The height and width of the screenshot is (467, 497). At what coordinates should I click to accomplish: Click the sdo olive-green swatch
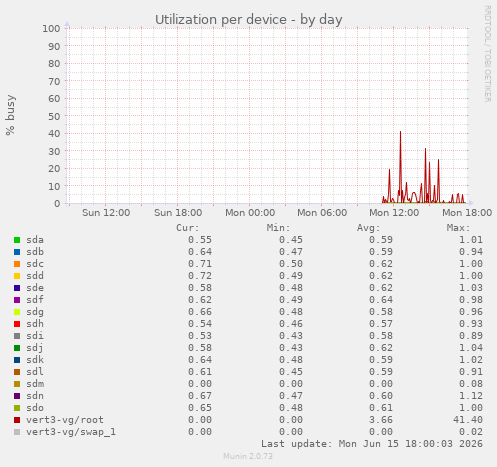coord(17,408)
